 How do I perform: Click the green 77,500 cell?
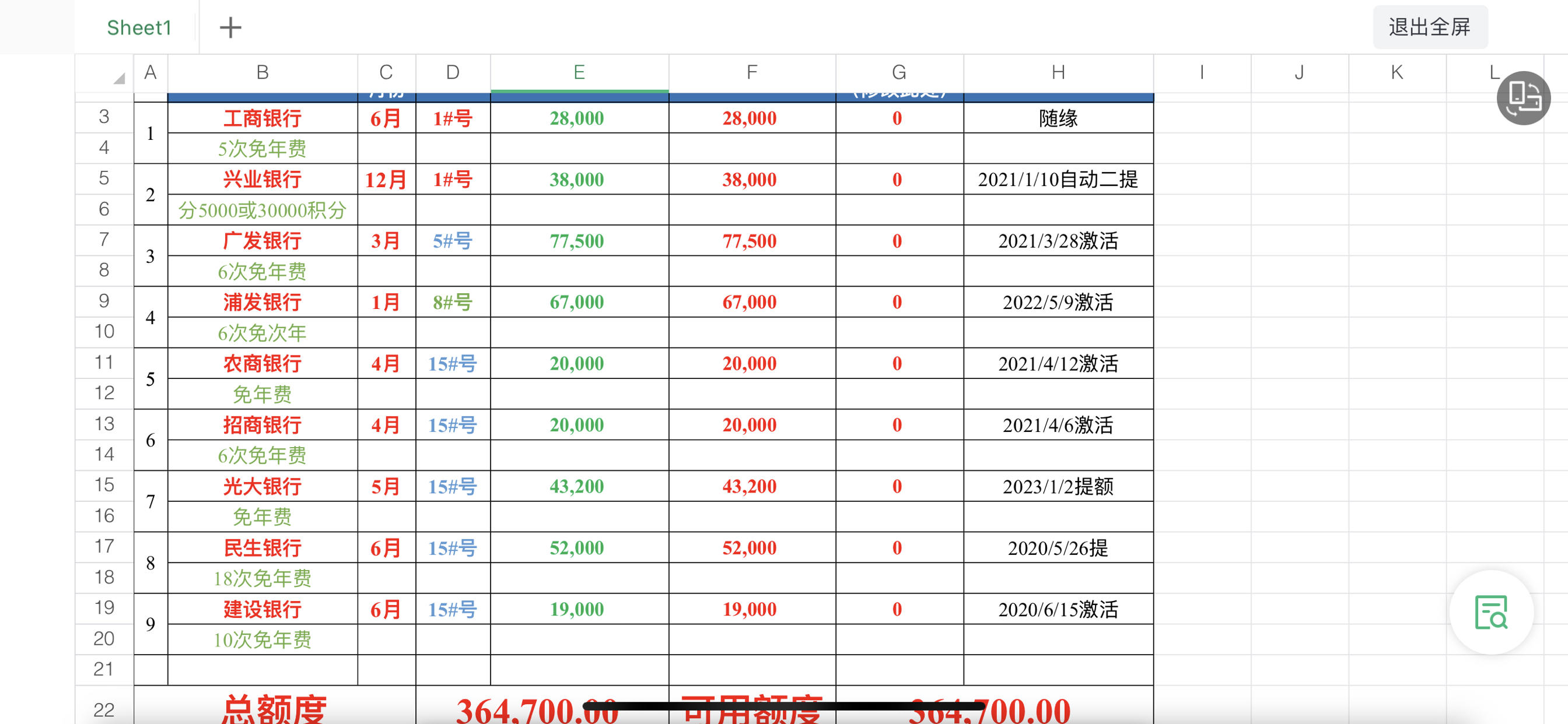point(579,241)
